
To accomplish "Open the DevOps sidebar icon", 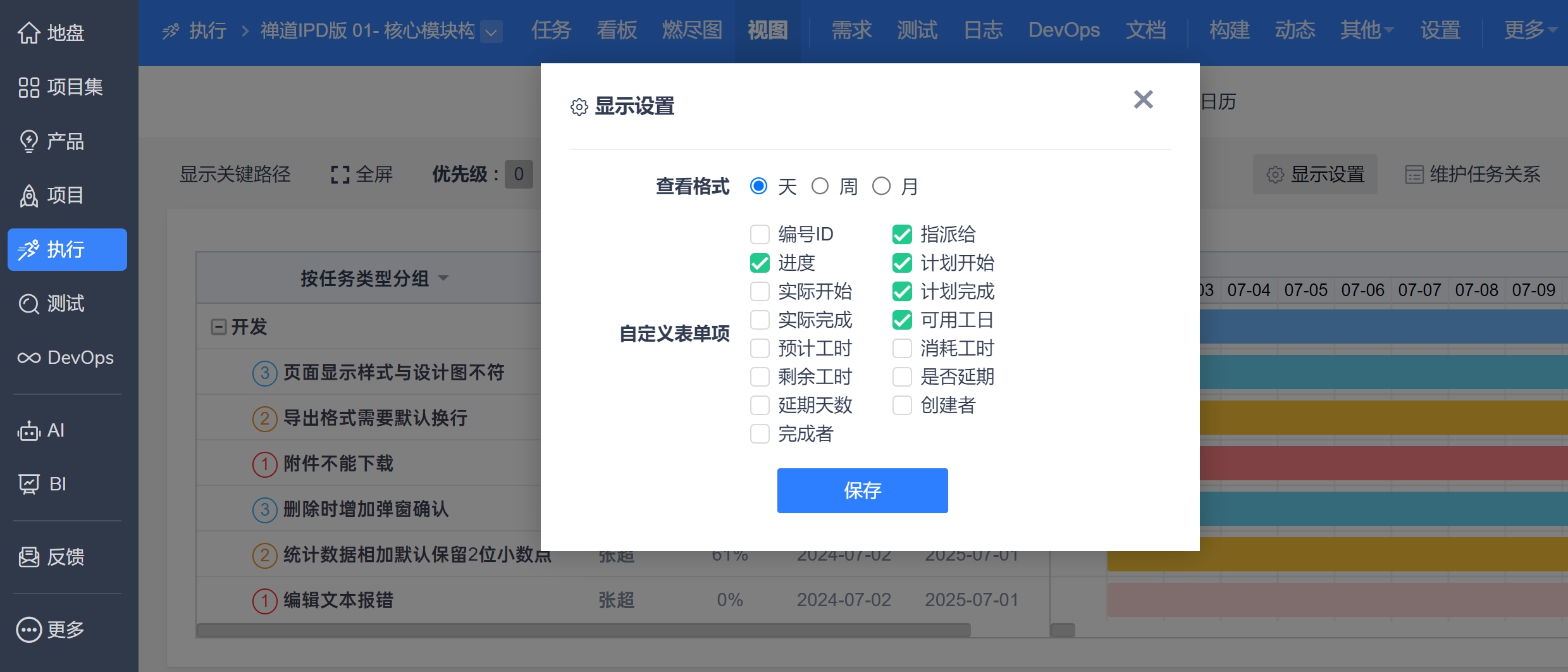I will (66, 358).
